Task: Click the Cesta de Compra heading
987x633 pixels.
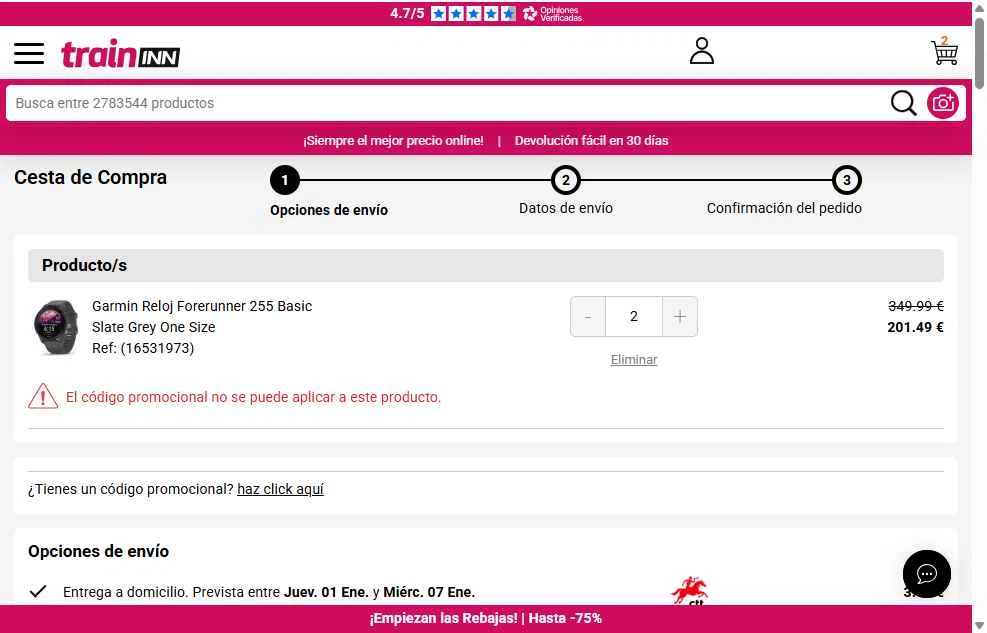Action: (90, 177)
